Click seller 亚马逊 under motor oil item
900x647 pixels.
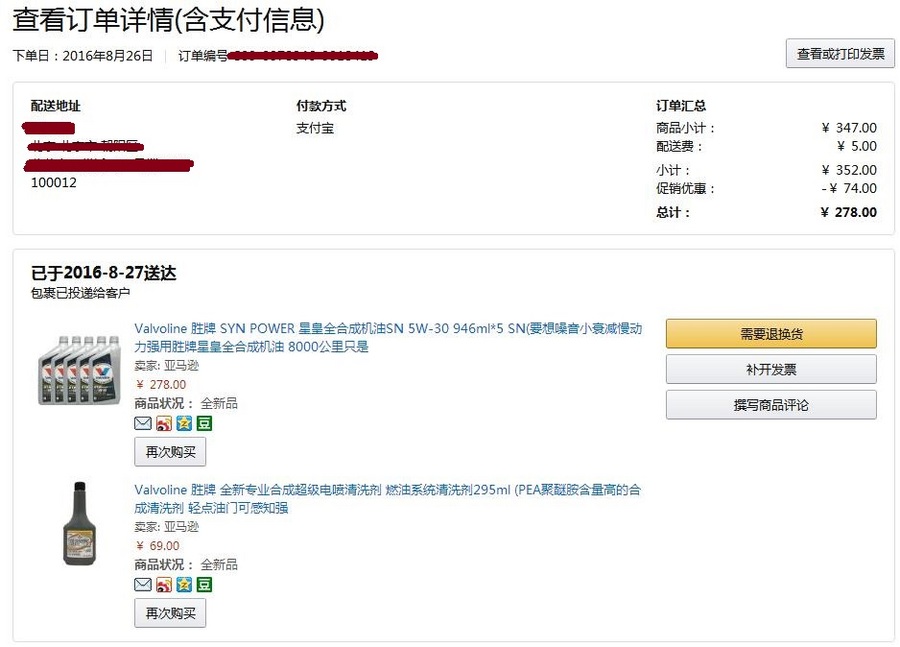(181, 366)
